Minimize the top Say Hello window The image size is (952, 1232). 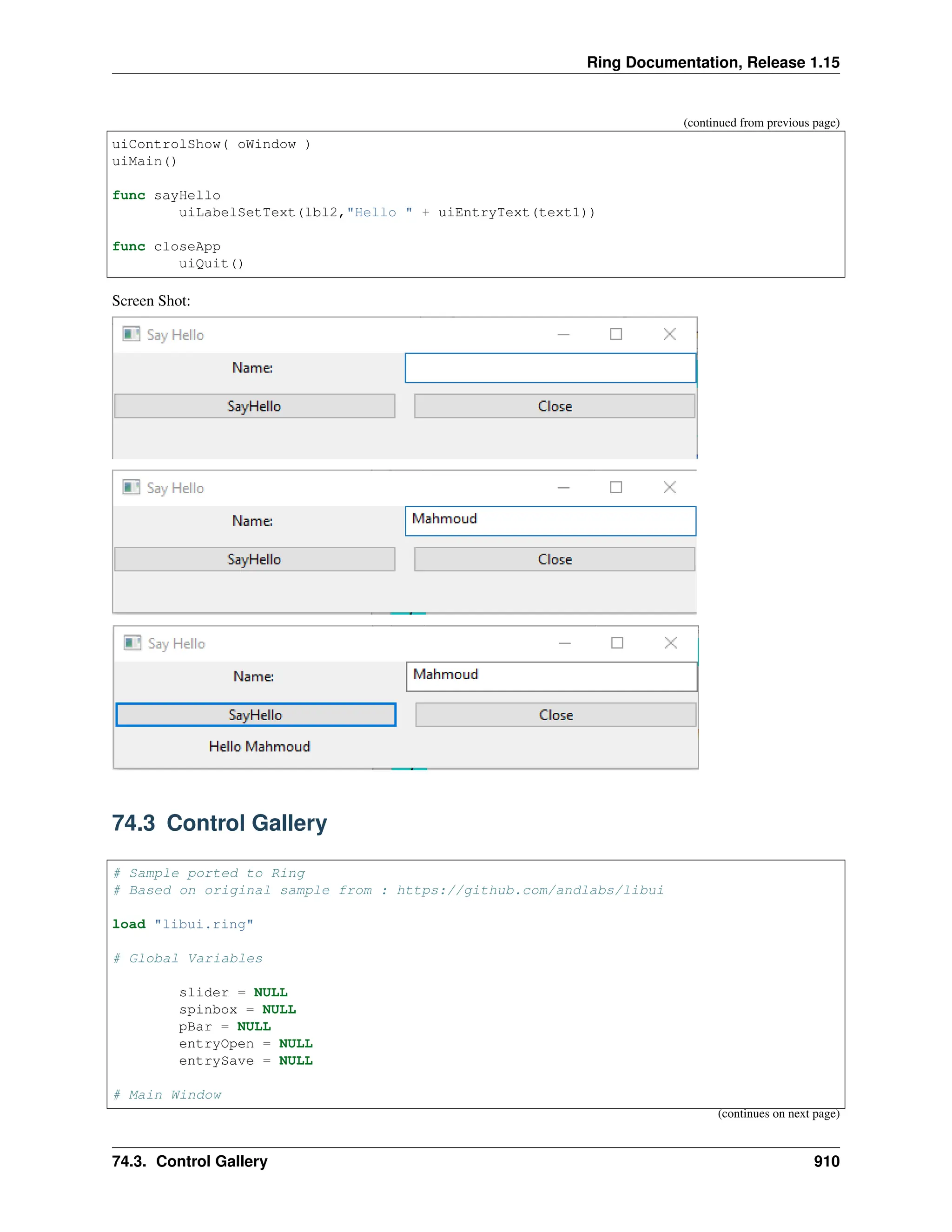coord(563,335)
